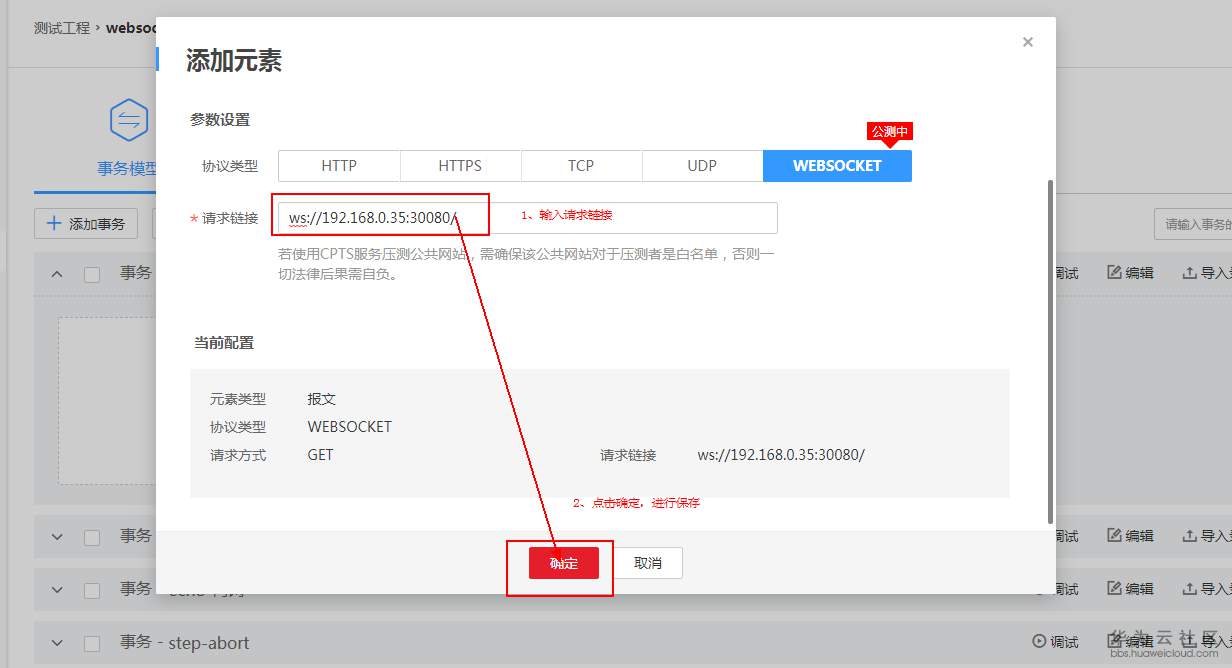Collapse the expanded 事务 row with up chevron
Image resolution: width=1232 pixels, height=668 pixels.
point(57,274)
